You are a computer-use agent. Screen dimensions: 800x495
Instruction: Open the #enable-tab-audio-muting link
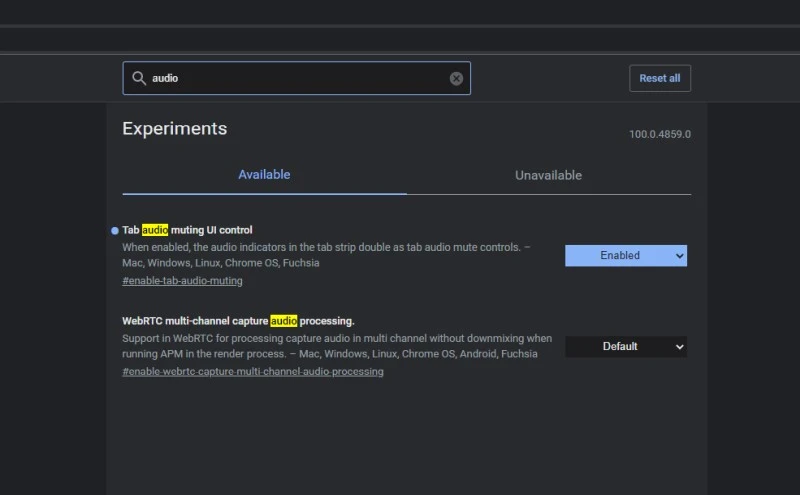tap(182, 281)
